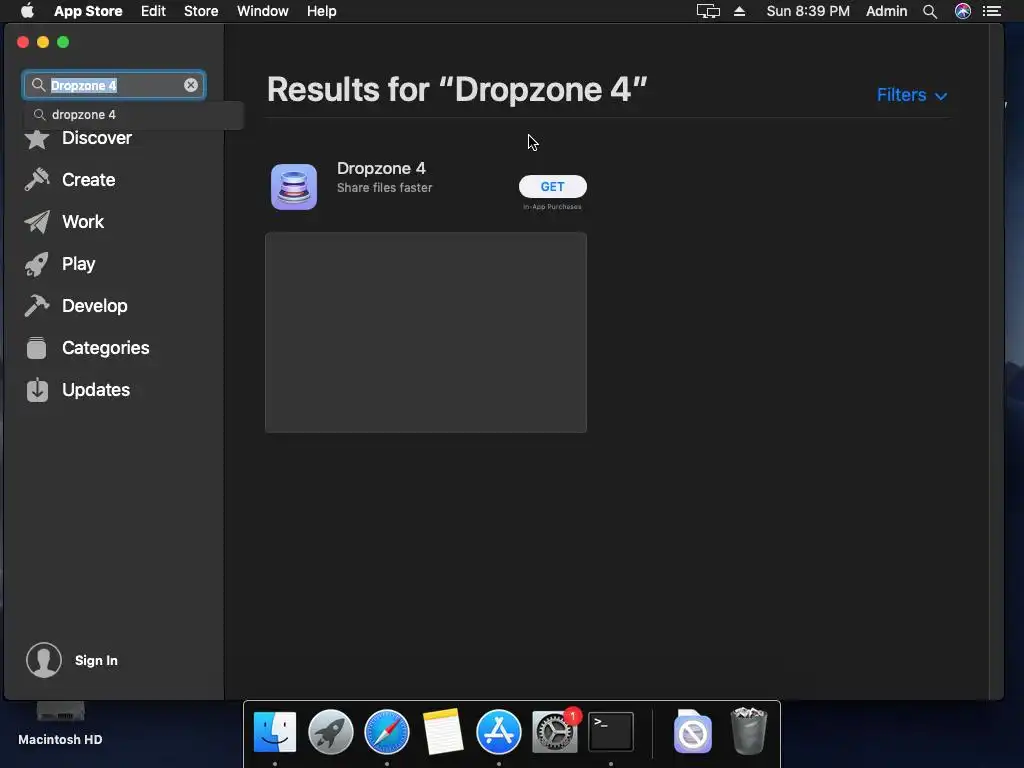
Task: Click the magnifier icon in search field
Action: point(39,85)
